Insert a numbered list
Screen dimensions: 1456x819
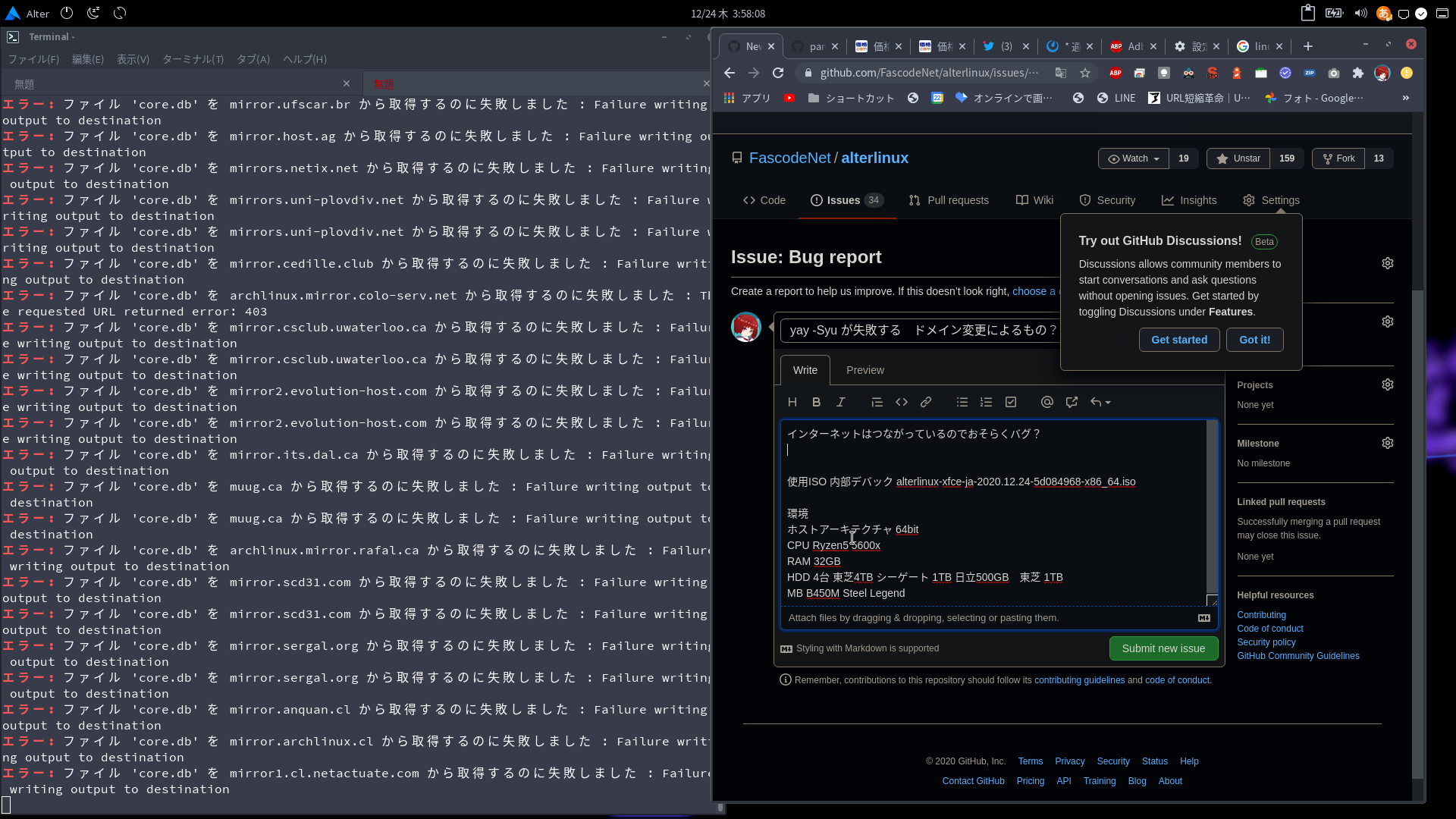click(x=986, y=402)
